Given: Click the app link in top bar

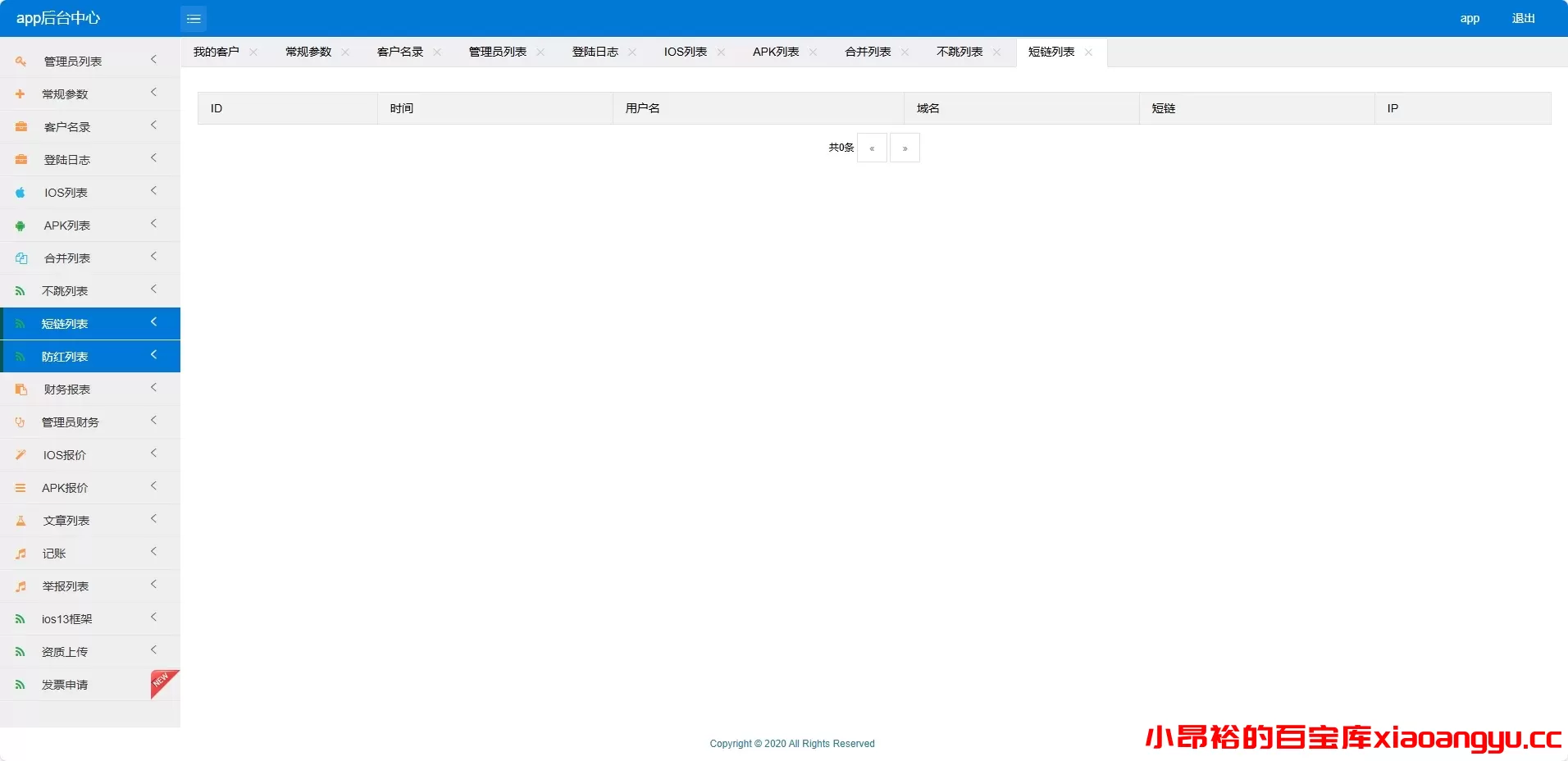Looking at the screenshot, I should pos(1470,18).
